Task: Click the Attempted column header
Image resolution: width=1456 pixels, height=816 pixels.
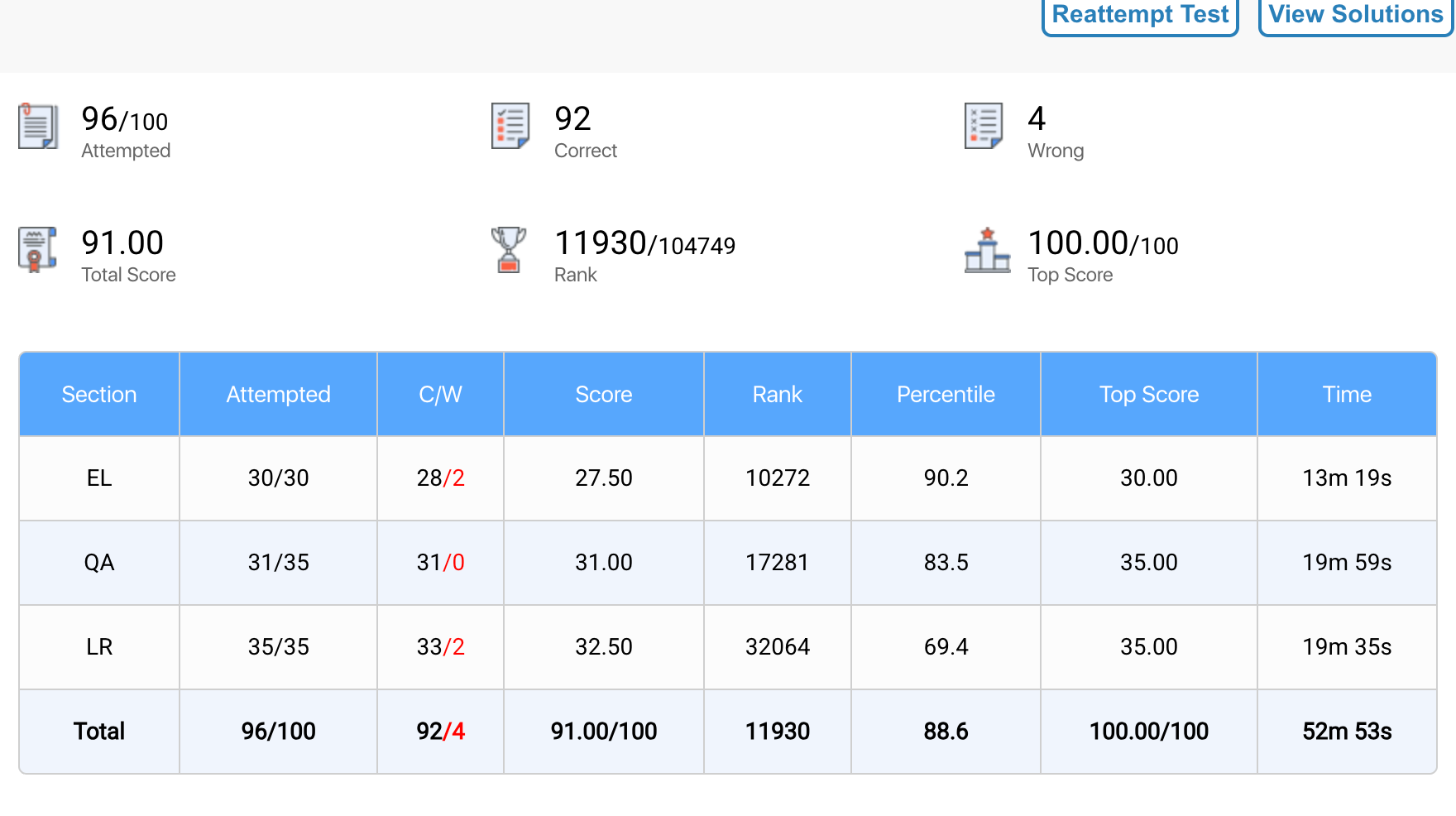Action: tap(278, 395)
